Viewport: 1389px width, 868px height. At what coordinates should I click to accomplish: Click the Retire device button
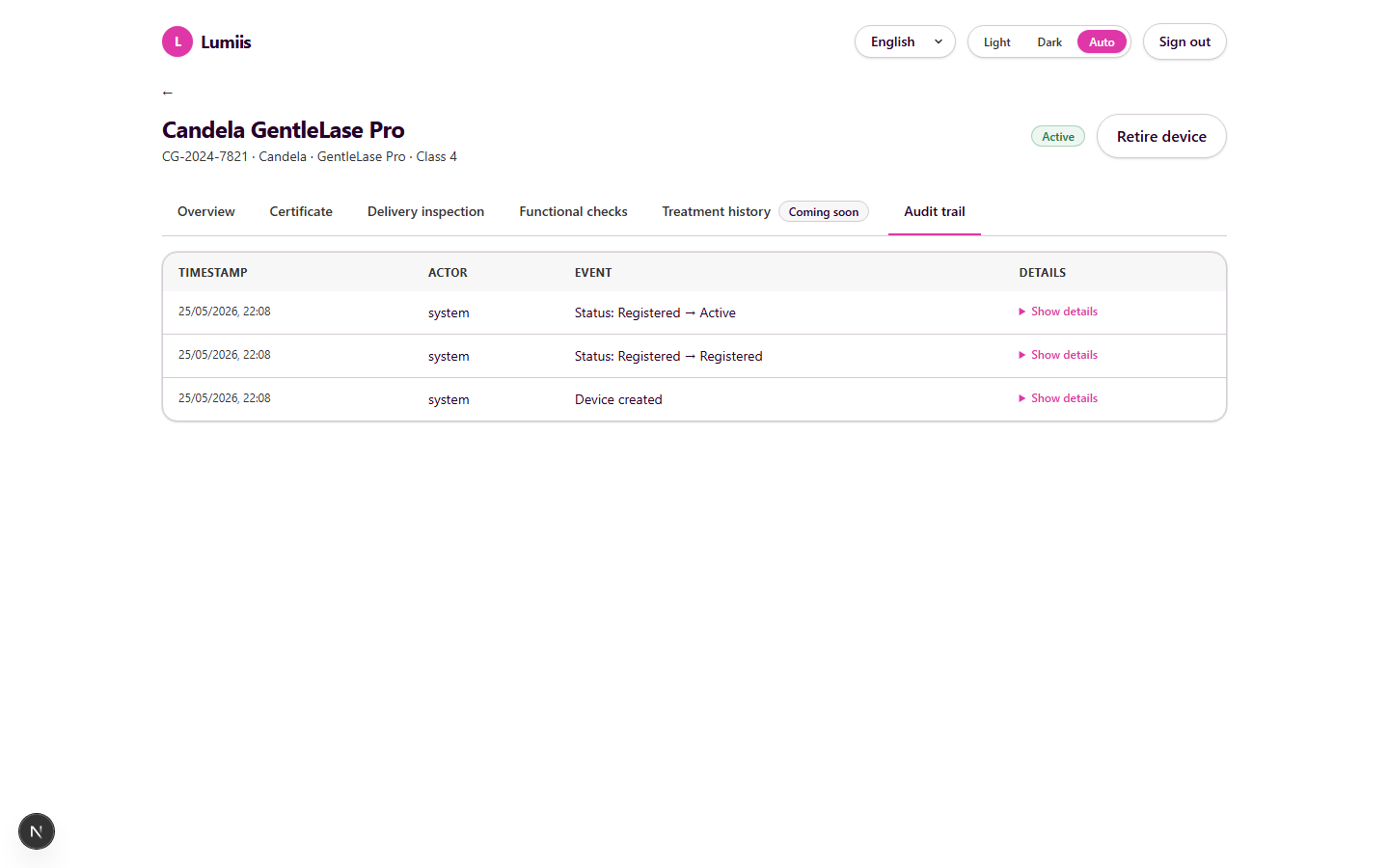point(1161,136)
